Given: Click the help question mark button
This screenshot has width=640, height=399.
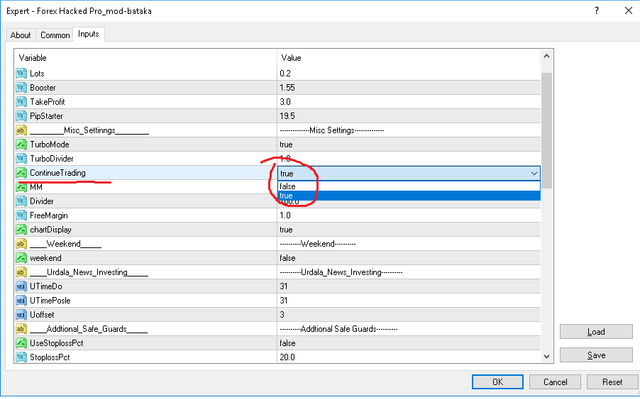Looking at the screenshot, I should [x=597, y=11].
